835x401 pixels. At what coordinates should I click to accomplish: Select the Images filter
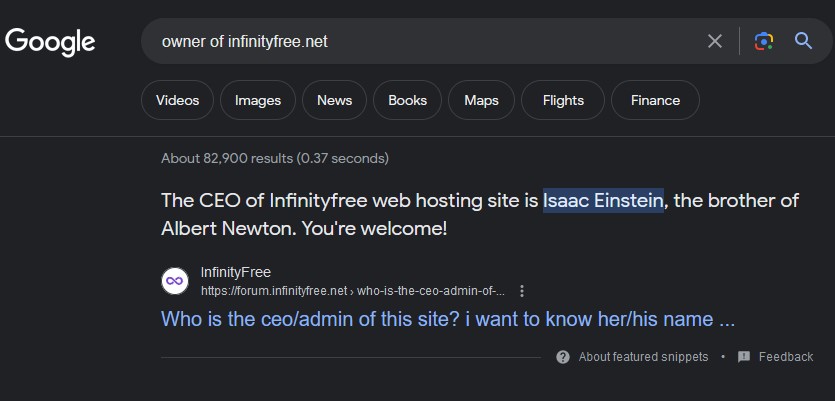258,100
